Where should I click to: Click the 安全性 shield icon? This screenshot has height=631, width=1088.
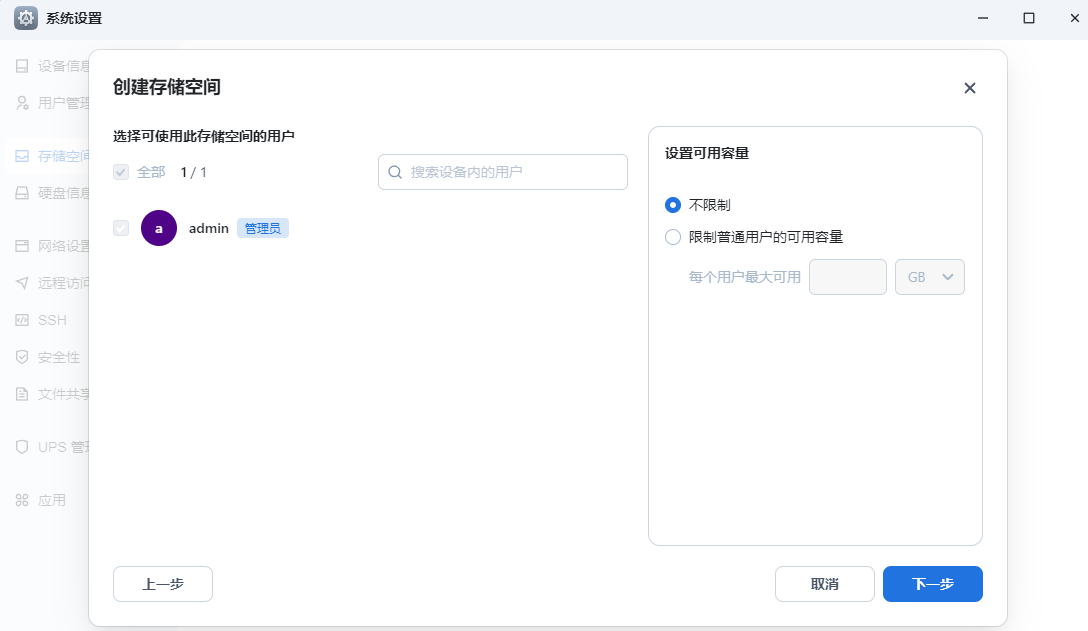click(x=22, y=357)
